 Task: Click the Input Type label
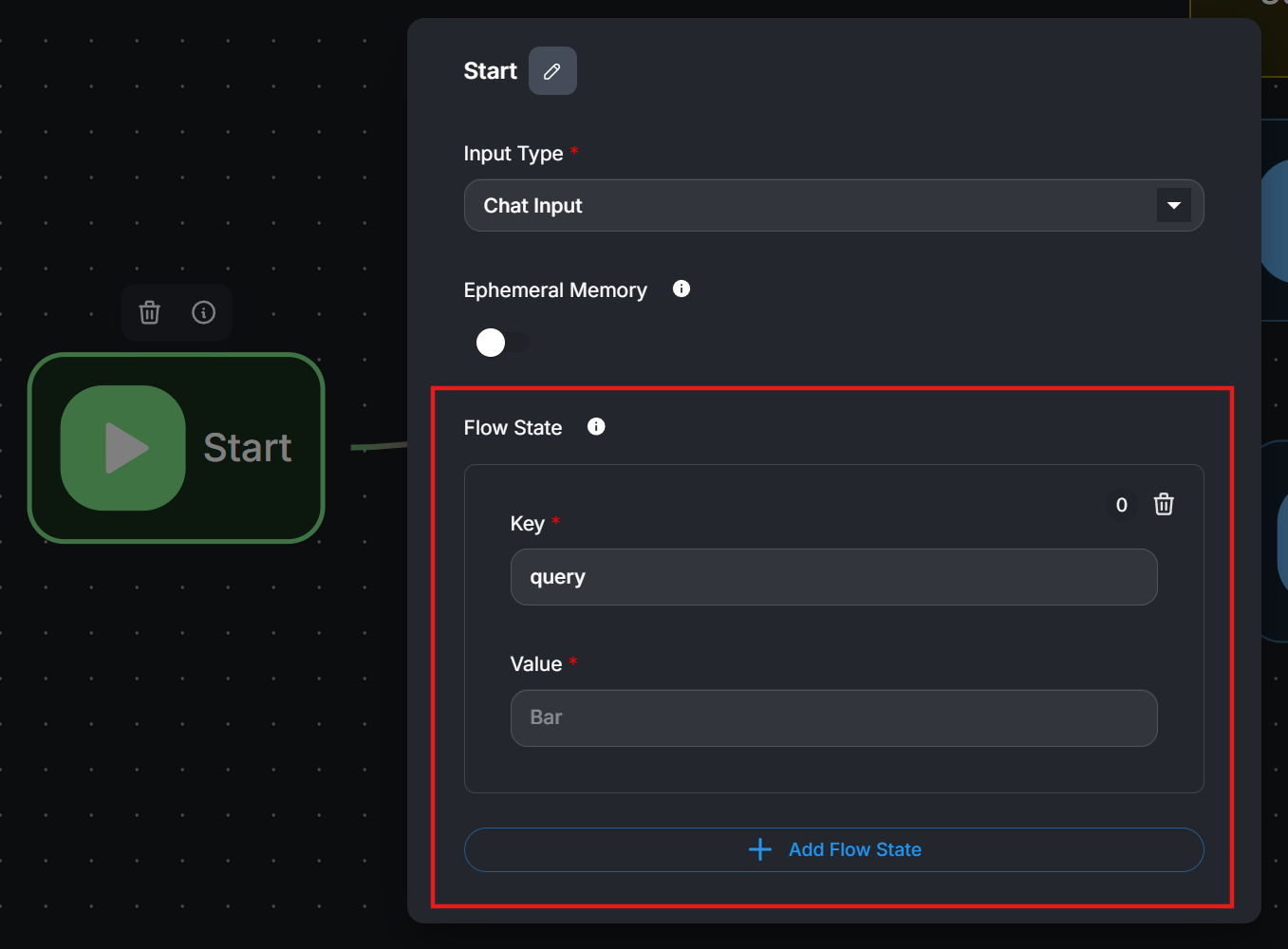513,154
